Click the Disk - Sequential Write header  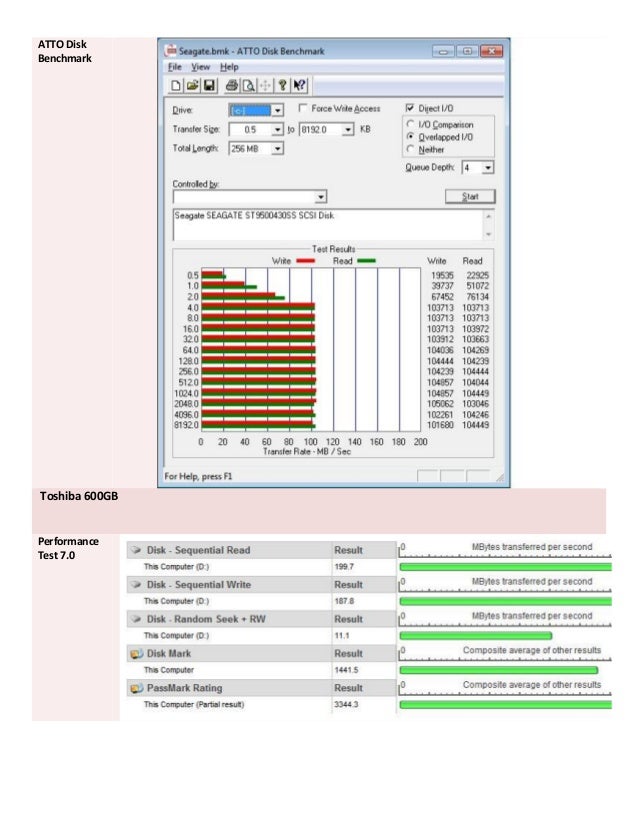[x=199, y=585]
